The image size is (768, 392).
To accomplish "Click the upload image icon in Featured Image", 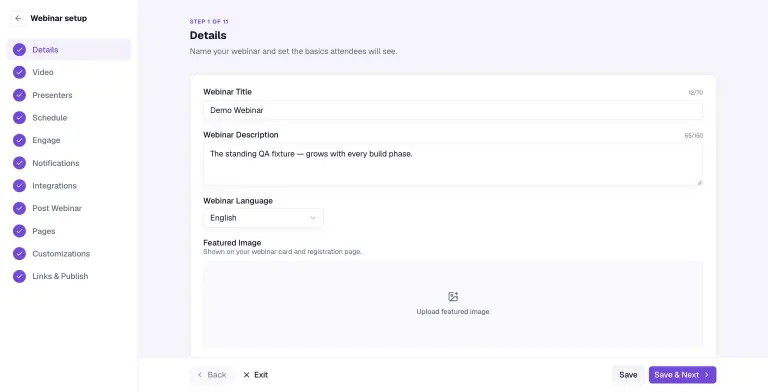I will [x=453, y=296].
